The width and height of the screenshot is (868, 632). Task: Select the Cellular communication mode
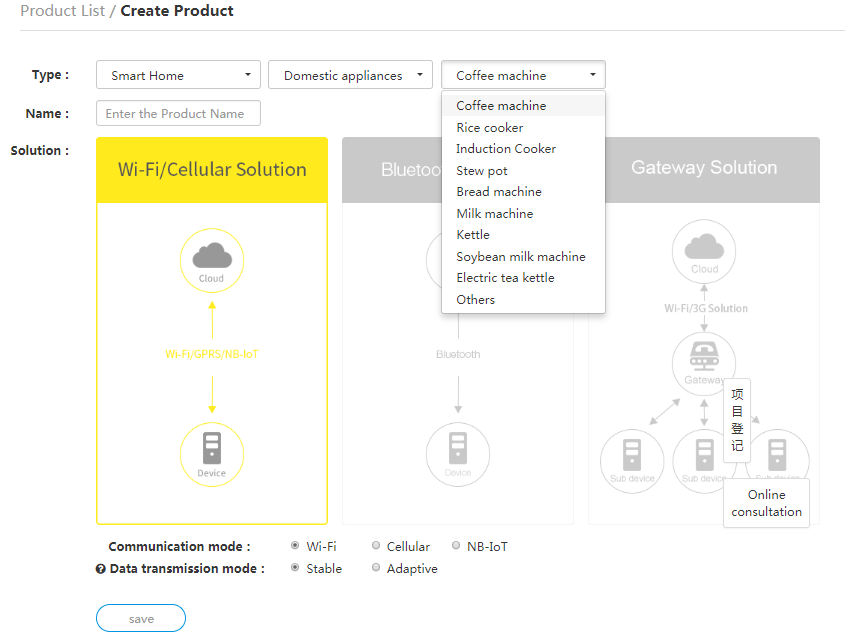[x=375, y=546]
